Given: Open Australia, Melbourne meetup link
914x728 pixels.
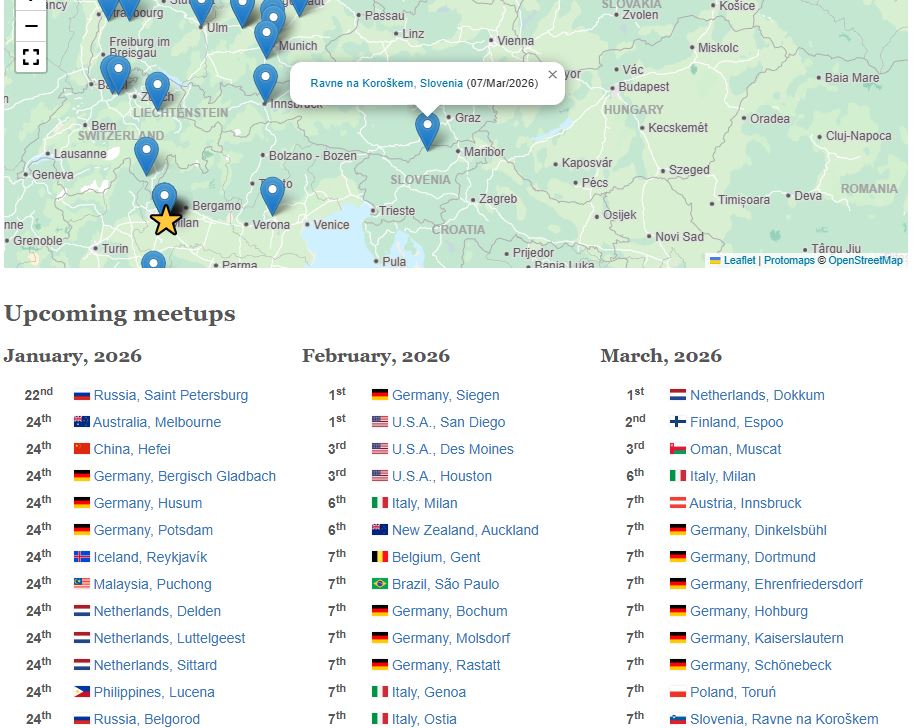Looking at the screenshot, I should (157, 422).
